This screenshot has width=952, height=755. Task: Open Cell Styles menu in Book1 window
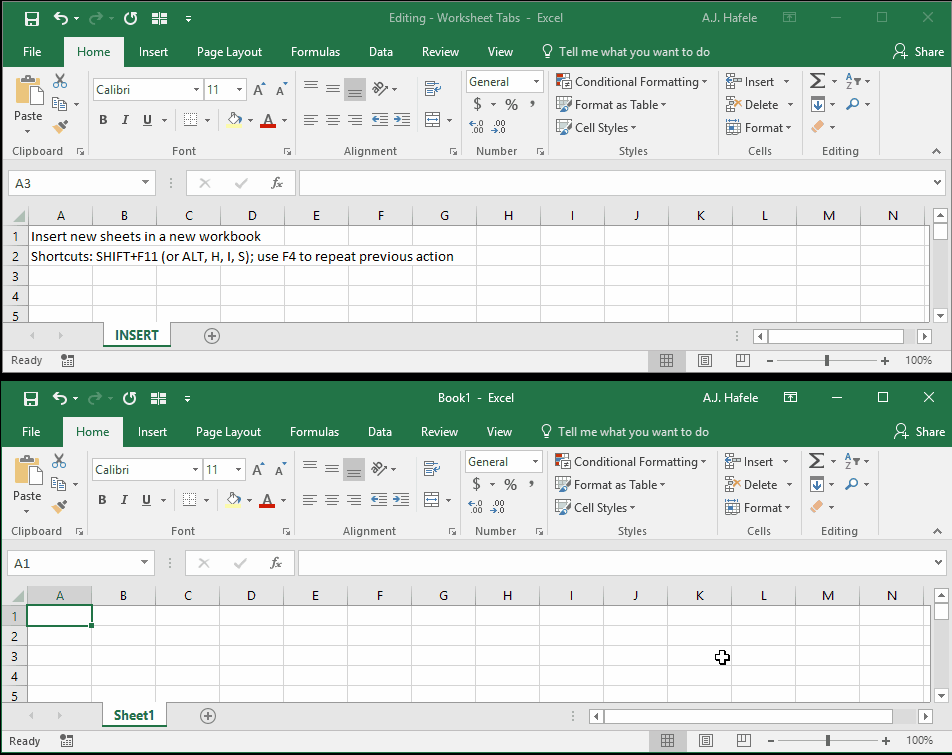click(x=595, y=507)
